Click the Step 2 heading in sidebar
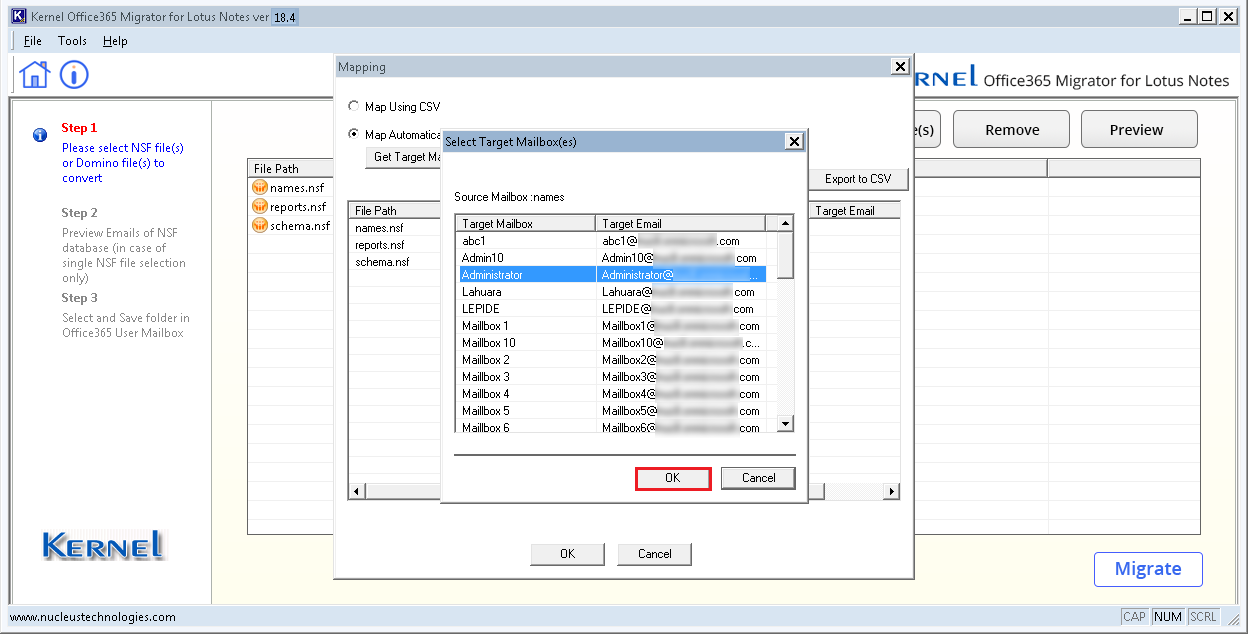 click(79, 213)
